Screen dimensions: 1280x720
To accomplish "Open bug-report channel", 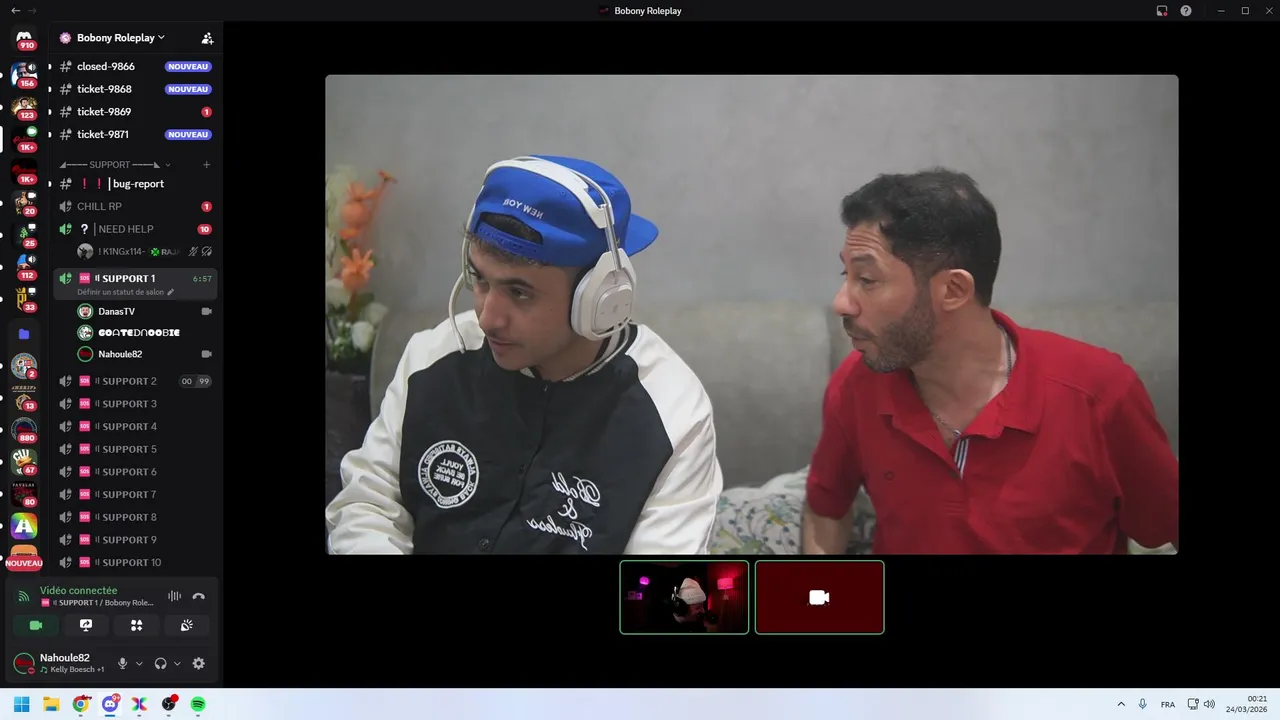I will point(135,184).
